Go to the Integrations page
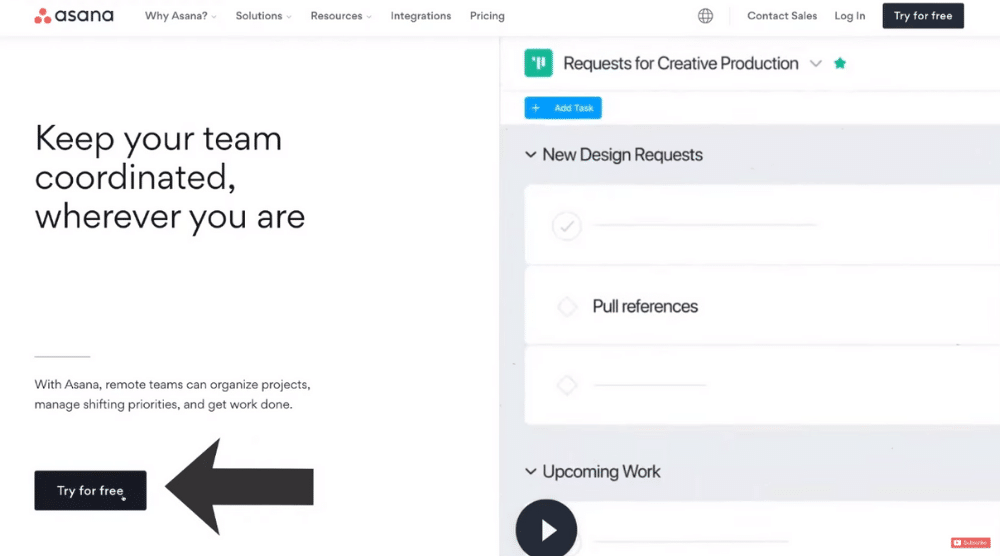 coord(421,16)
